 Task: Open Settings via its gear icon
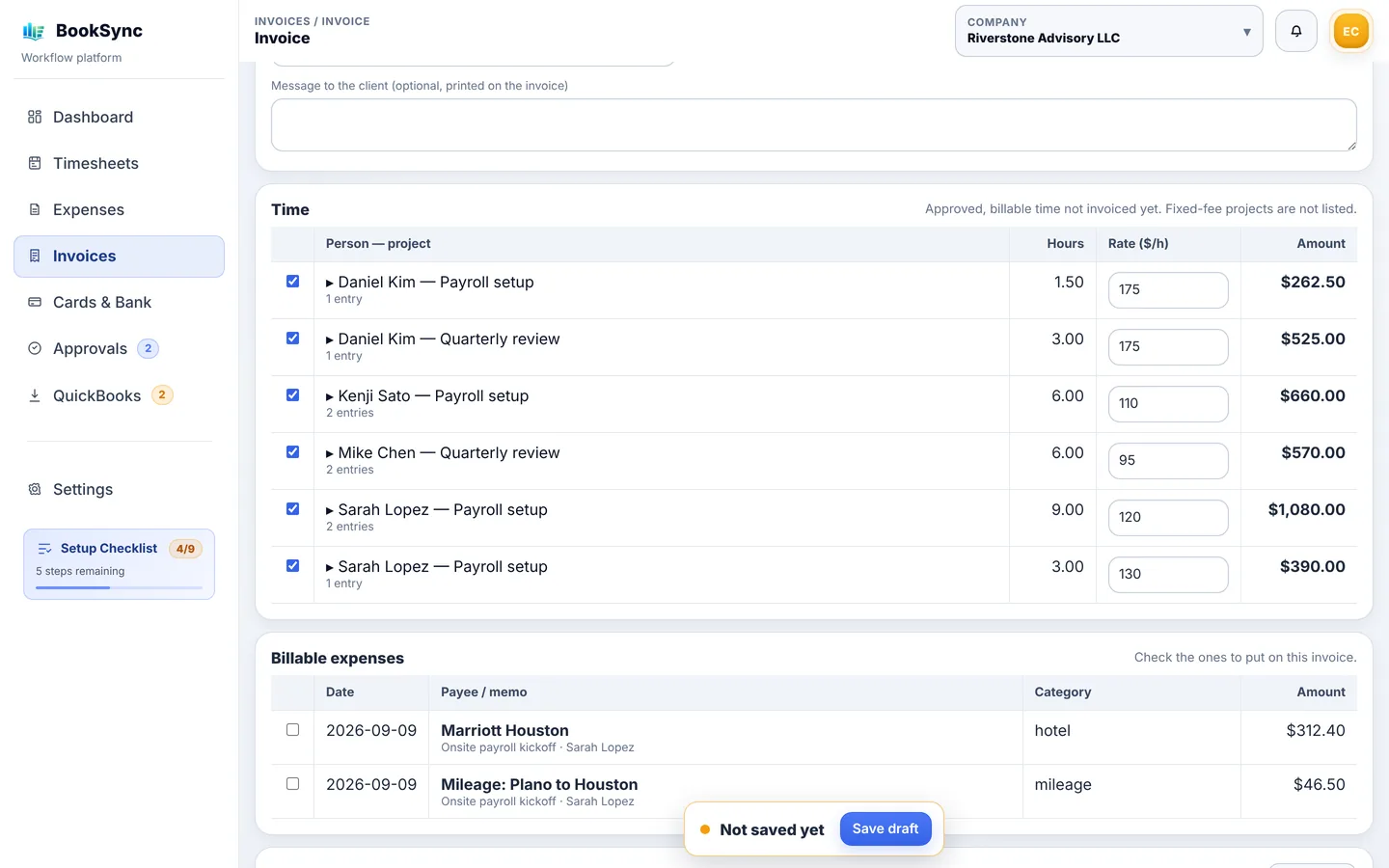[35, 489]
